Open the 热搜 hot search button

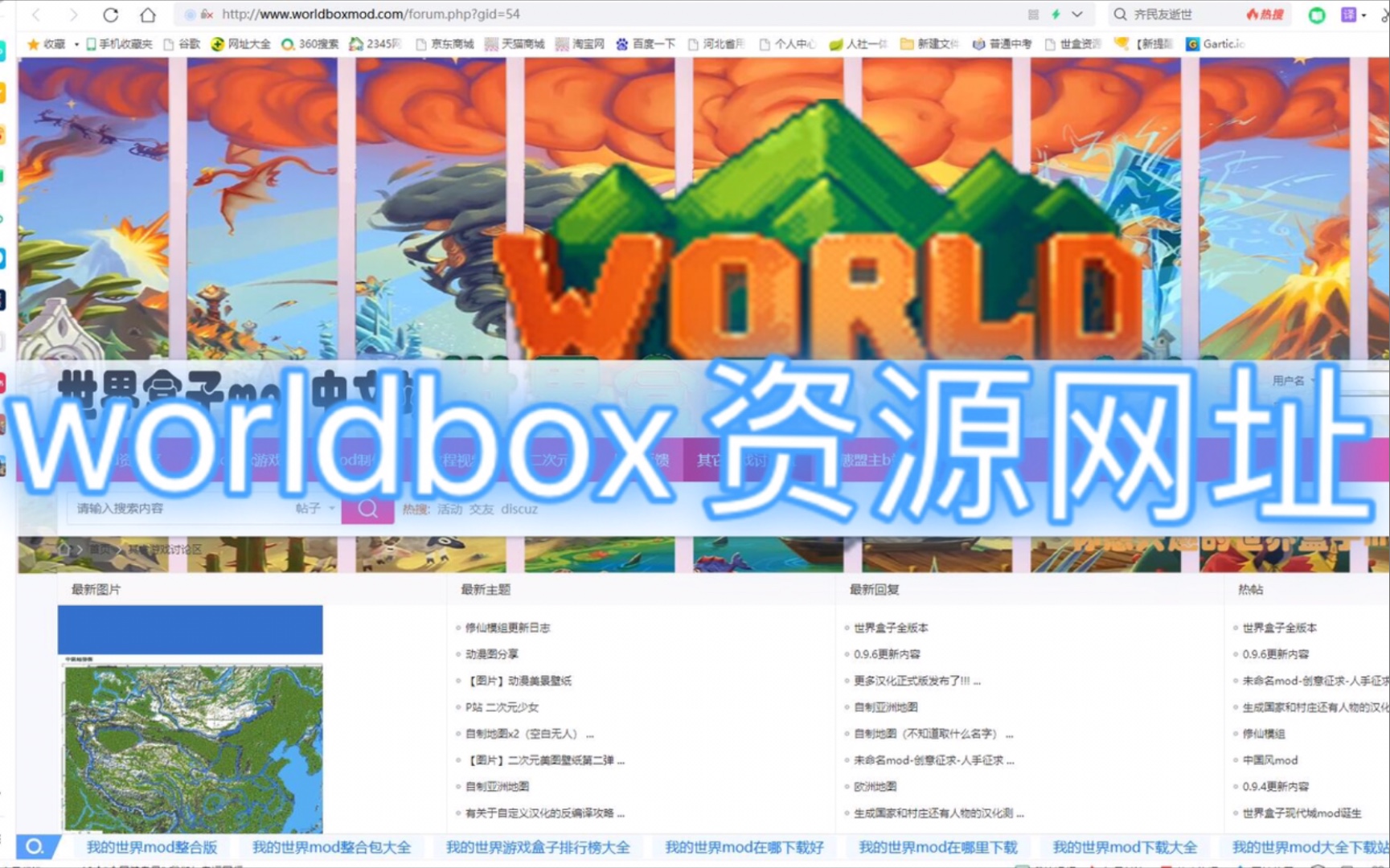click(x=1265, y=14)
